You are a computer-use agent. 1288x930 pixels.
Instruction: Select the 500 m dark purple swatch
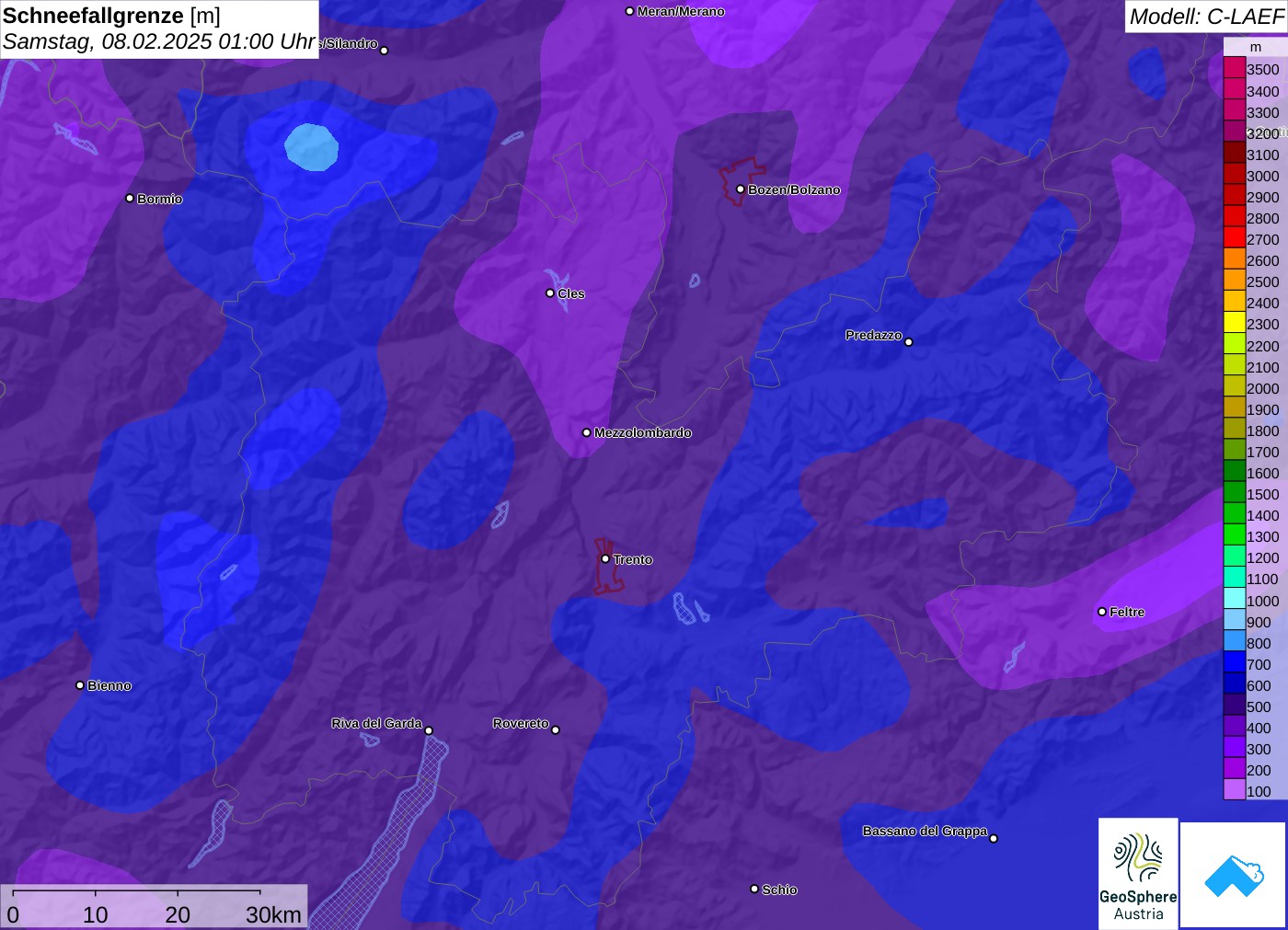point(1235,706)
